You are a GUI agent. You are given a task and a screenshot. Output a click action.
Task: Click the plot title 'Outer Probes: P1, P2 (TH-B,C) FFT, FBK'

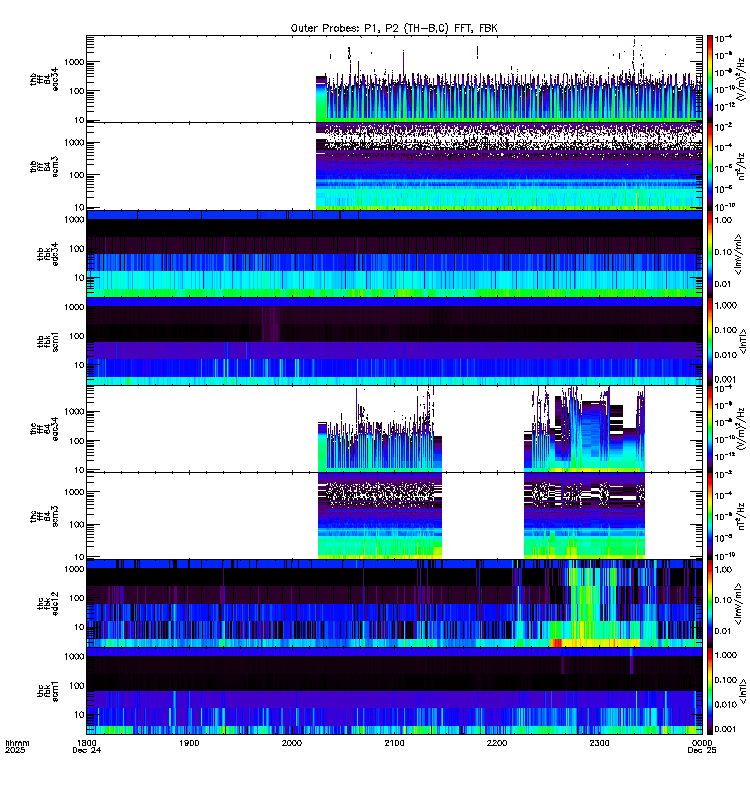coord(394,29)
